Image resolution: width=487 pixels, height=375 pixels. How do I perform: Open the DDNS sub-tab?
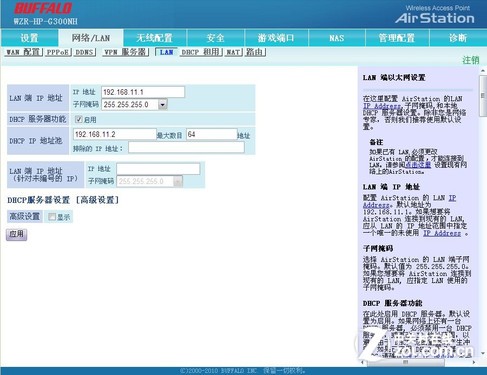tap(85, 52)
